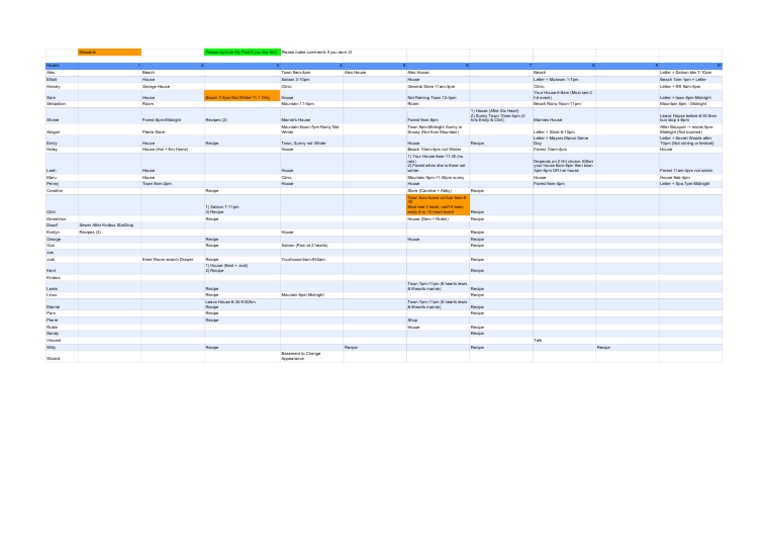This screenshot has height=543, width=768.
Task: Click the 'Forest 10am-4pm' cell in Haley's row
Action: pos(564,149)
